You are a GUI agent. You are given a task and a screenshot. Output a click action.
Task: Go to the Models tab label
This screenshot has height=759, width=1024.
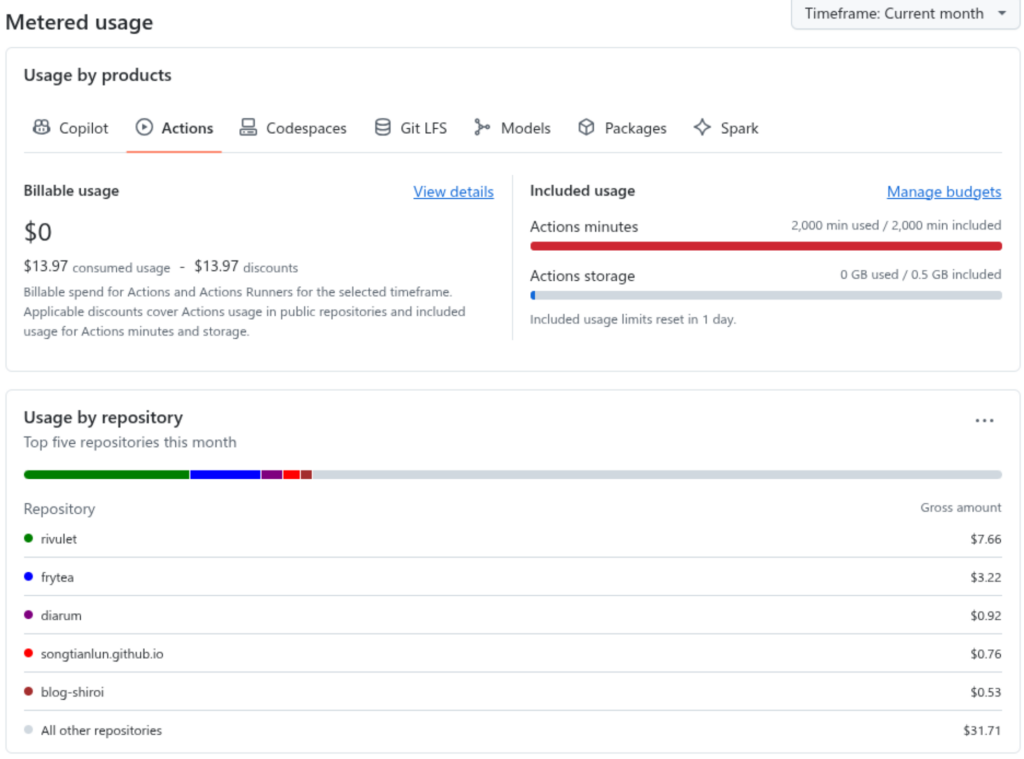[526, 128]
